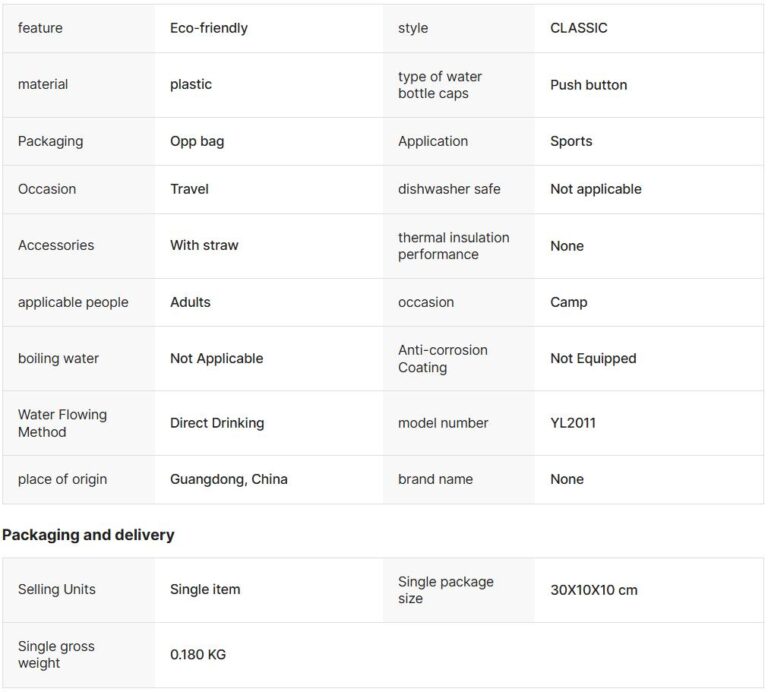Click the Push button cap type value

coord(588,85)
